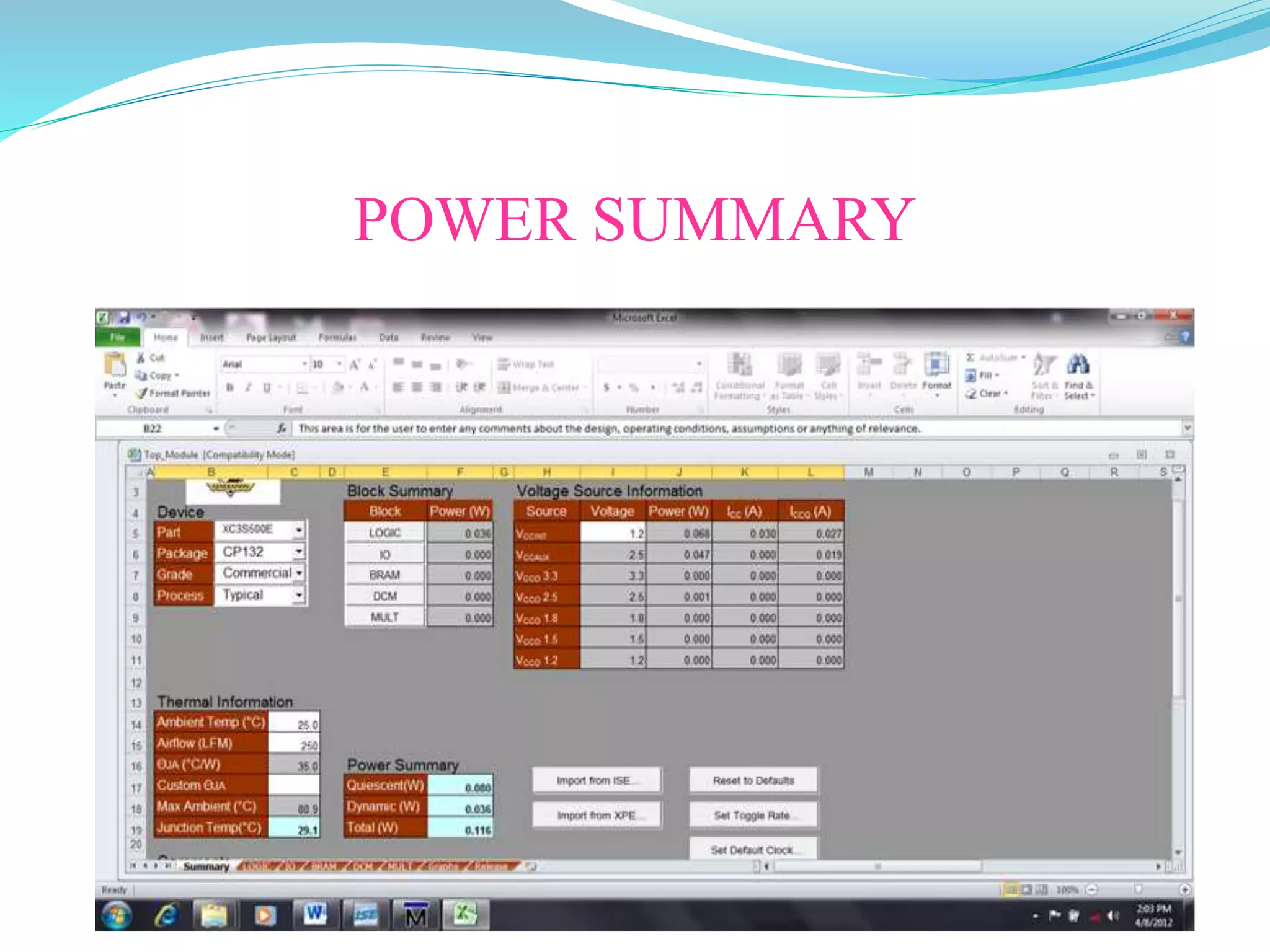Open Word from the taskbar
The height and width of the screenshot is (952, 1270).
[315, 914]
